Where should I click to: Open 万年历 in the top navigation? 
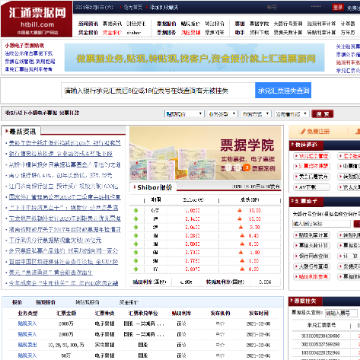click(x=347, y=32)
